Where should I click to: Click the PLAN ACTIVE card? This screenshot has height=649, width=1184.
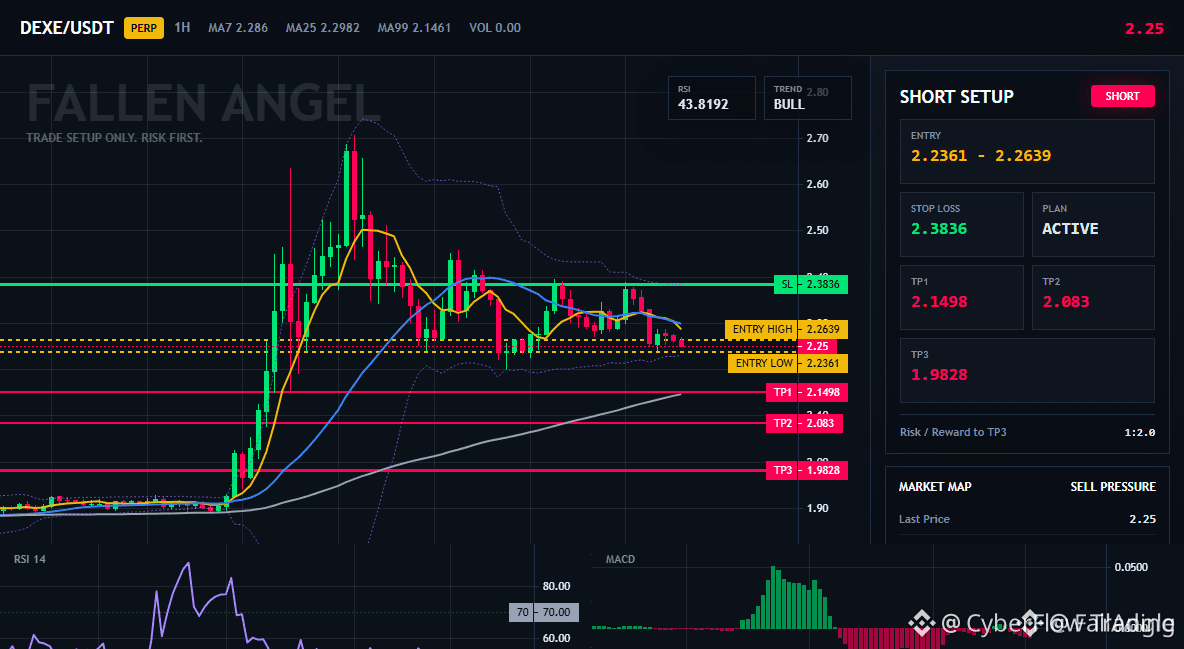(1093, 224)
